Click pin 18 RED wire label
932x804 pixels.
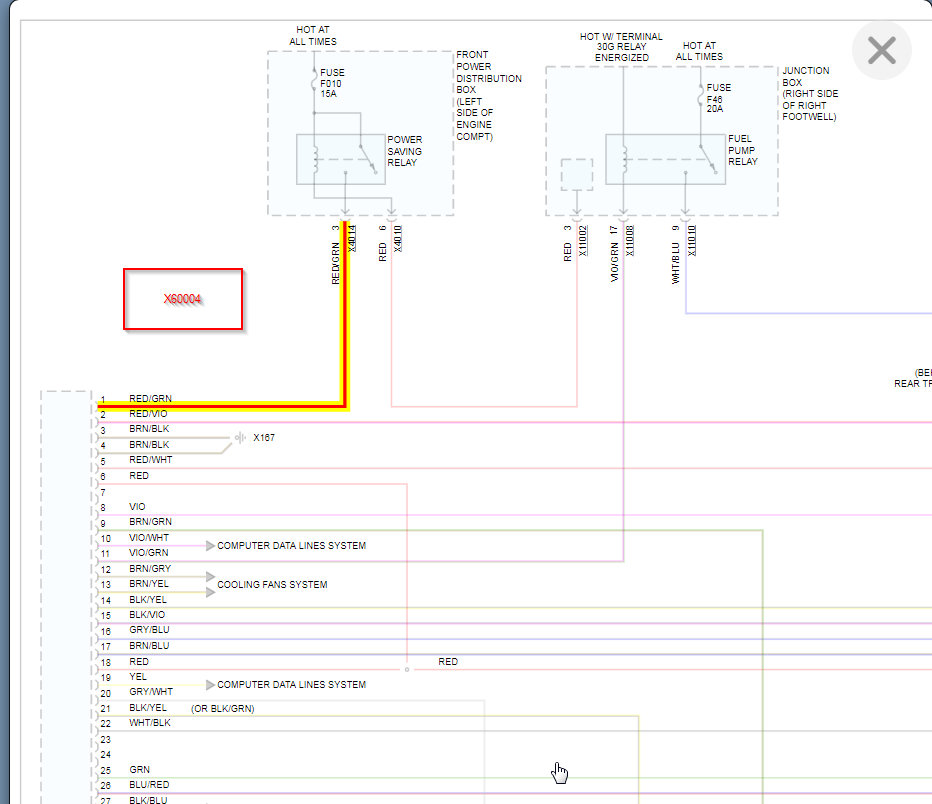[x=139, y=661]
